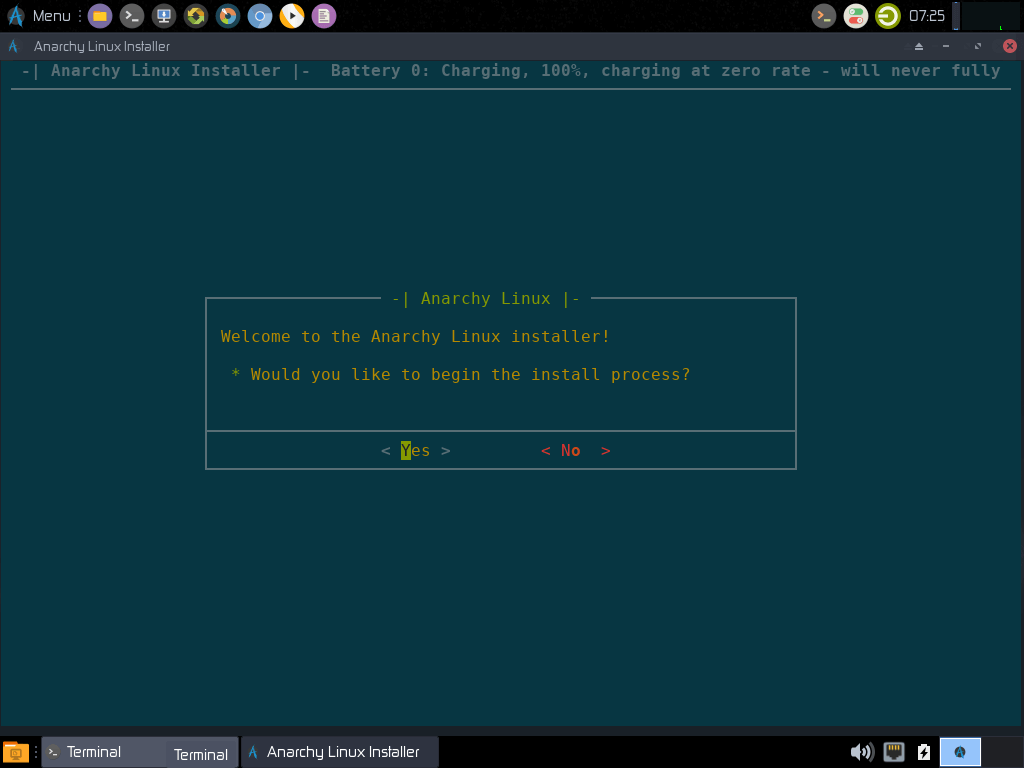
Task: Click the battery status text in the header
Action: (x=665, y=71)
